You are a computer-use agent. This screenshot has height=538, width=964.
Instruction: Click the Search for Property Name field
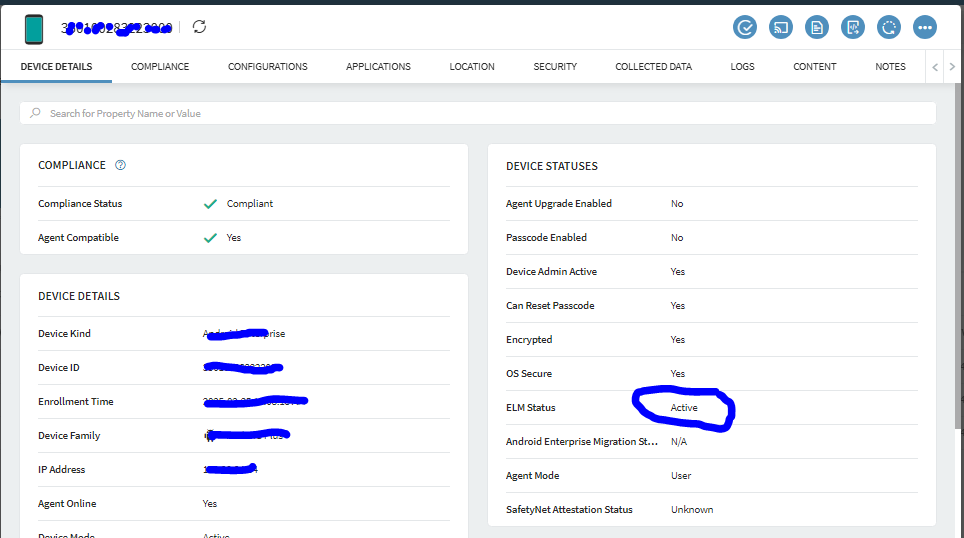pyautogui.click(x=480, y=114)
